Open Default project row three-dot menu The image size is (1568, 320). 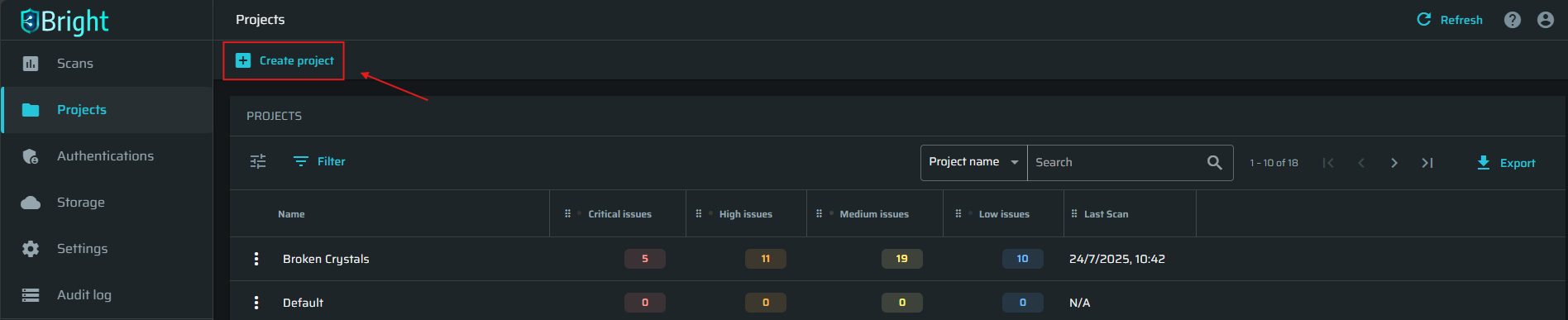tap(256, 303)
